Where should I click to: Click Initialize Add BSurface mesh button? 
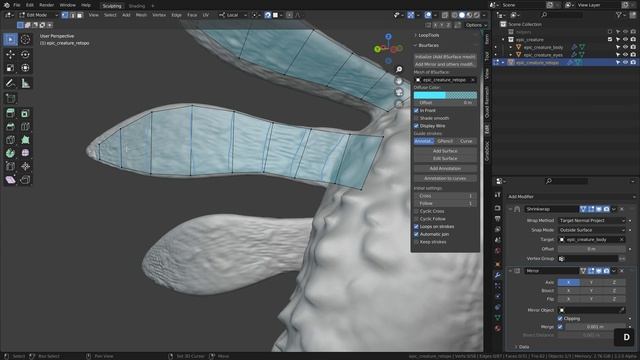[x=445, y=57]
